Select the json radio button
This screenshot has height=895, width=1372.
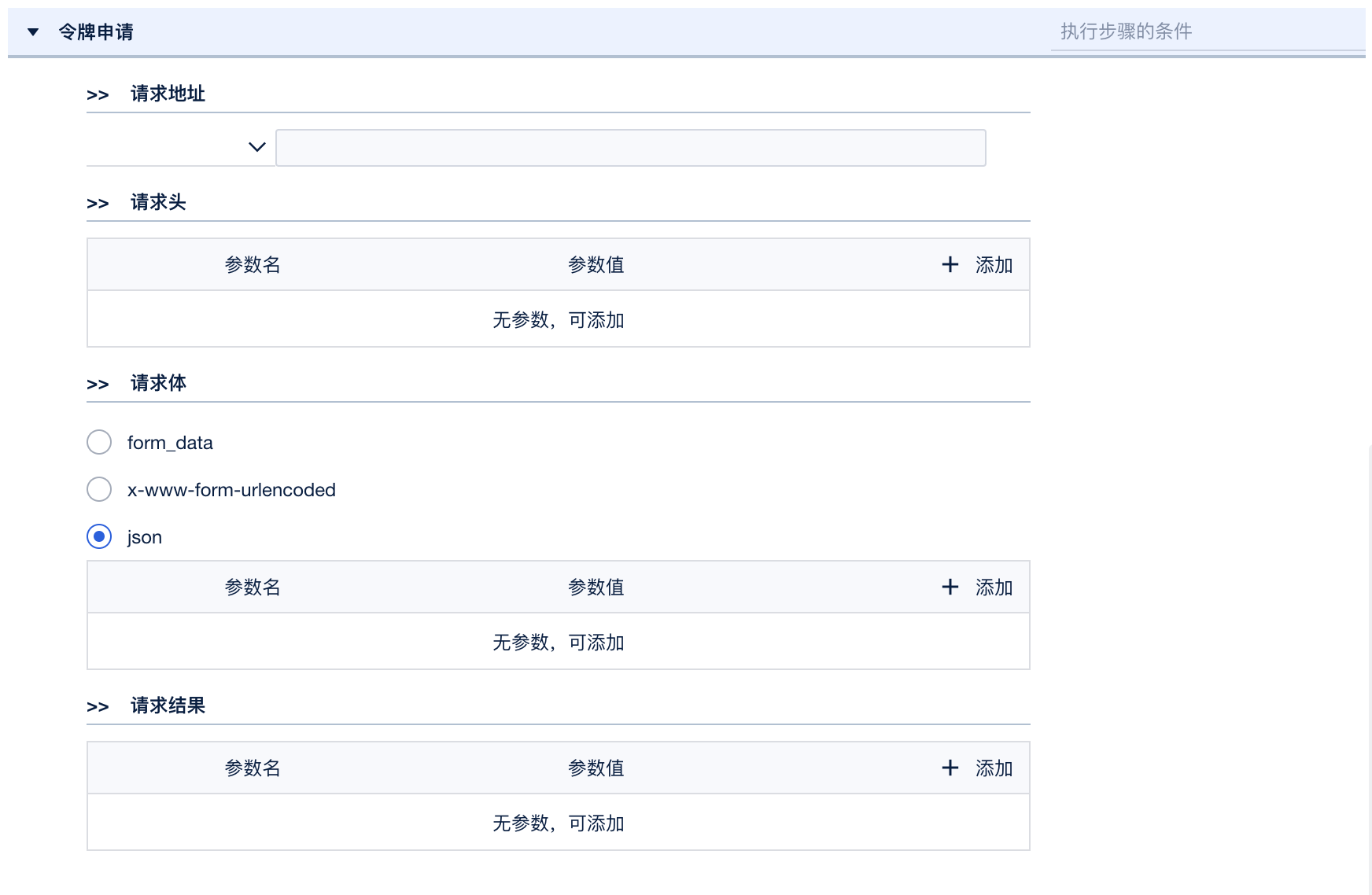coord(99,537)
